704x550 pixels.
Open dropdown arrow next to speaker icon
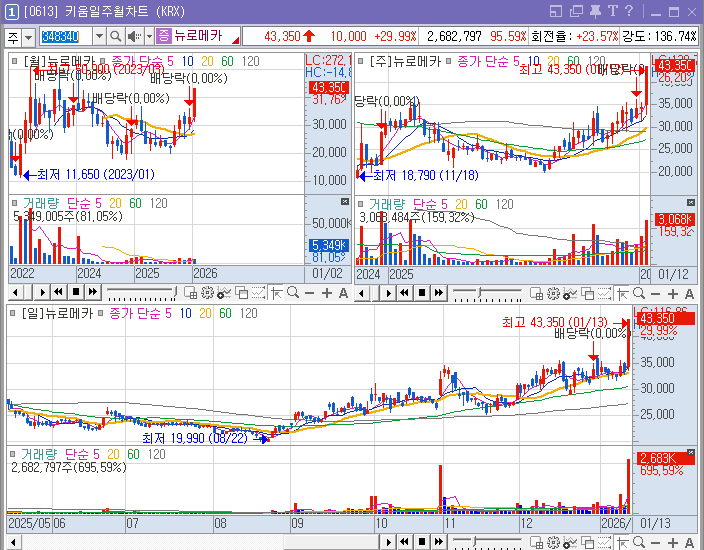(x=149, y=36)
